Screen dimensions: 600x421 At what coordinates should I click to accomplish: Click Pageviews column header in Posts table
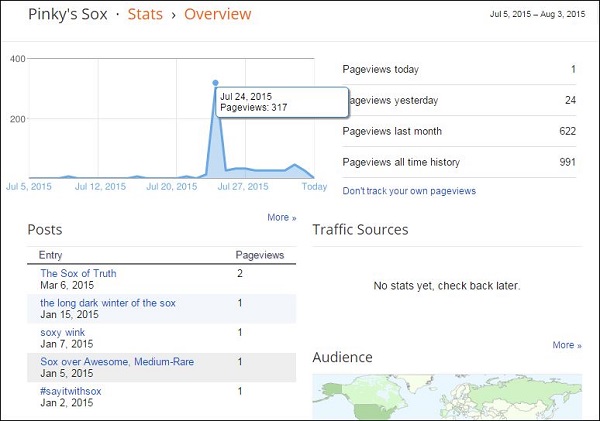[x=259, y=255]
